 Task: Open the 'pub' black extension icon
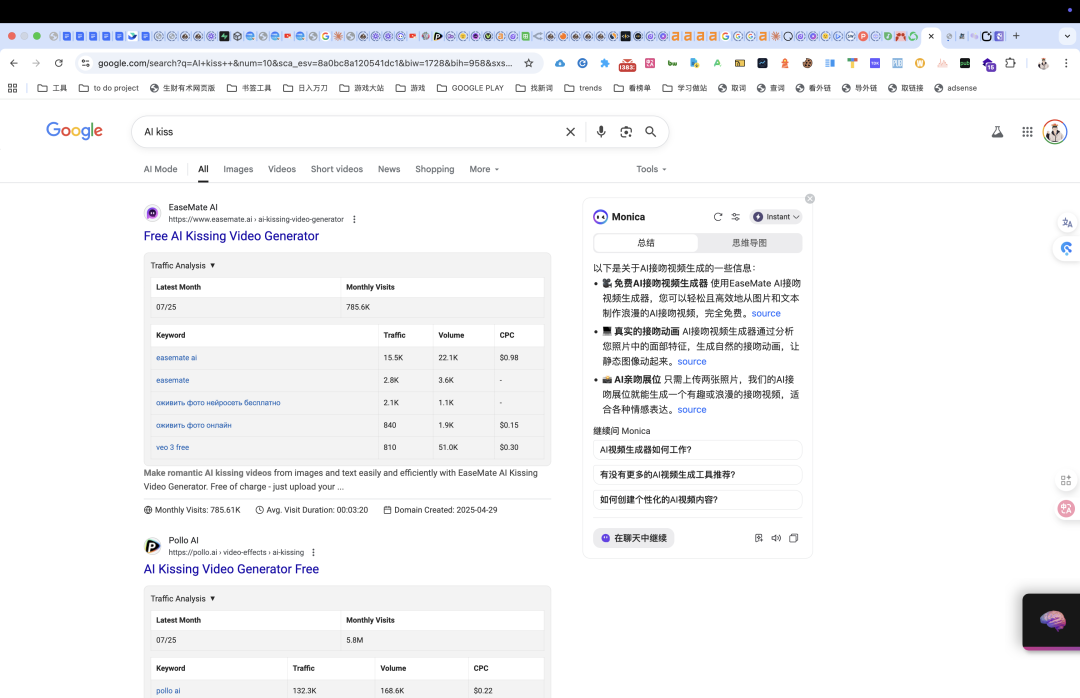point(964,63)
